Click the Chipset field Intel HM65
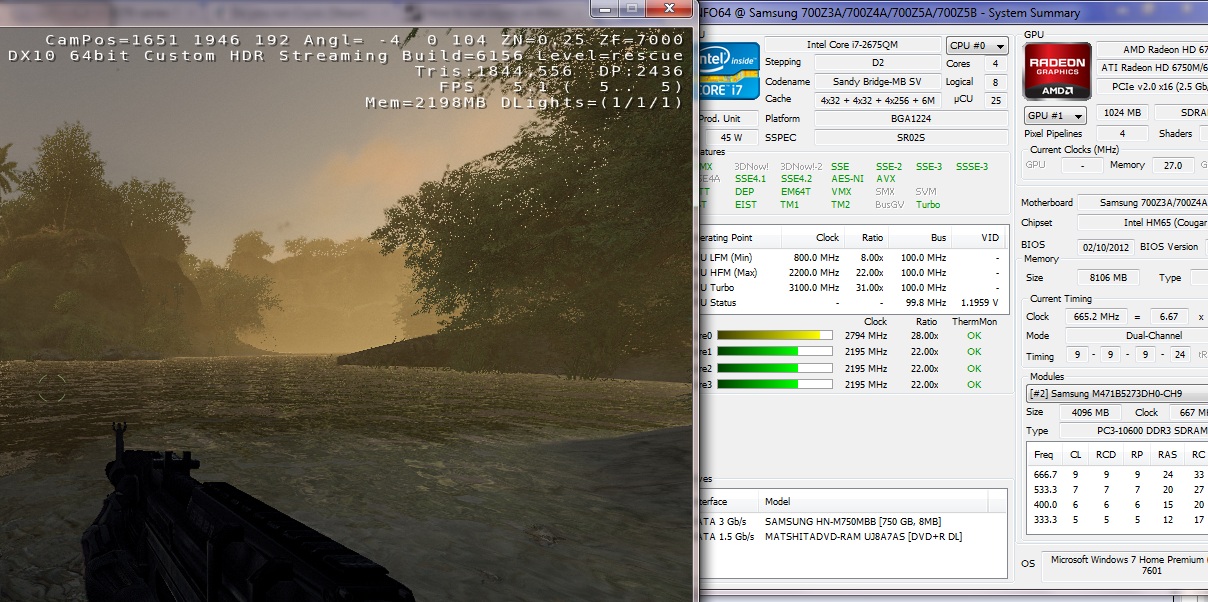This screenshot has height=602, width=1208. [x=1143, y=223]
